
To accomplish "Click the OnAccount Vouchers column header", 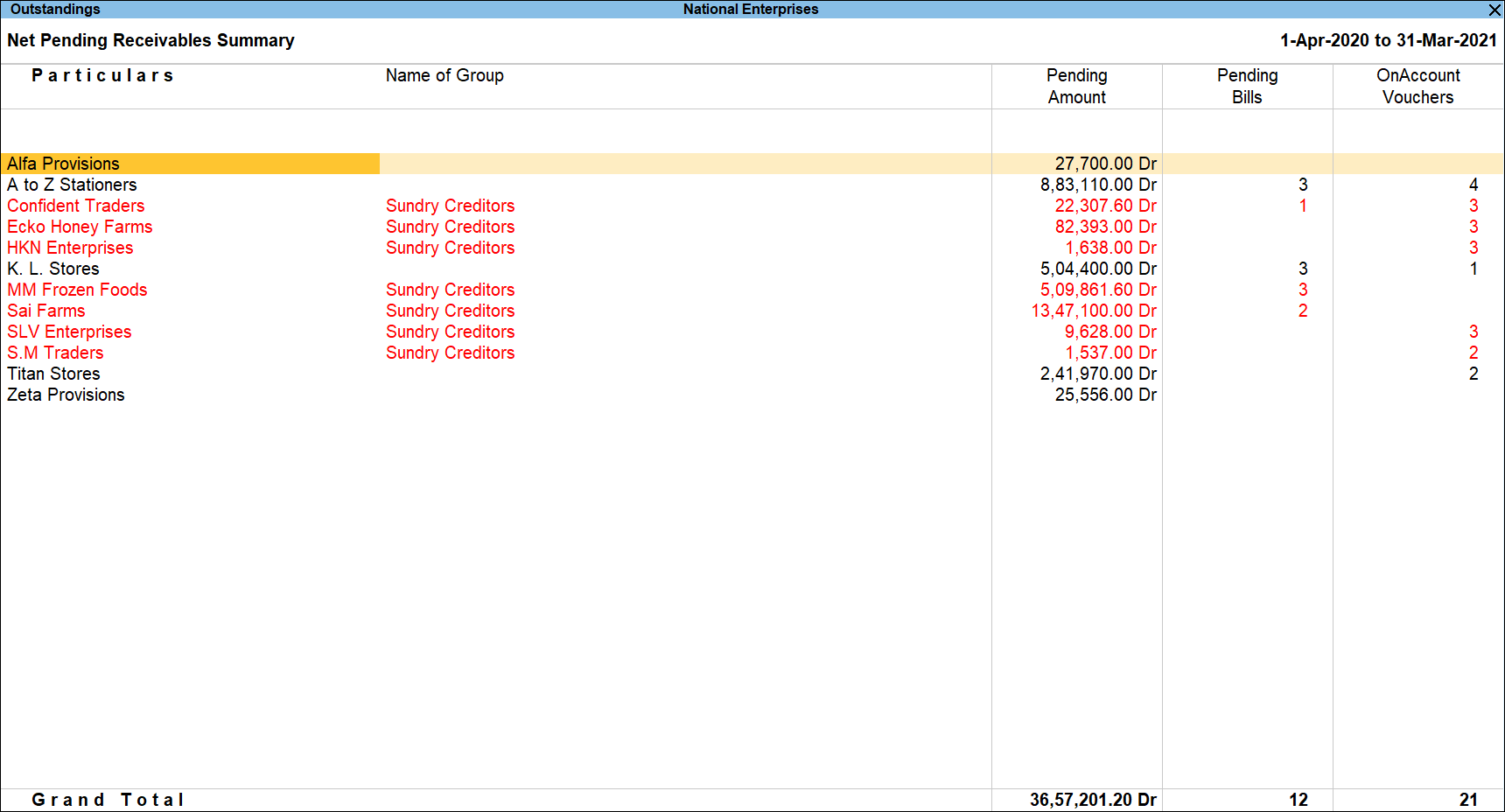I will pyautogui.click(x=1417, y=86).
